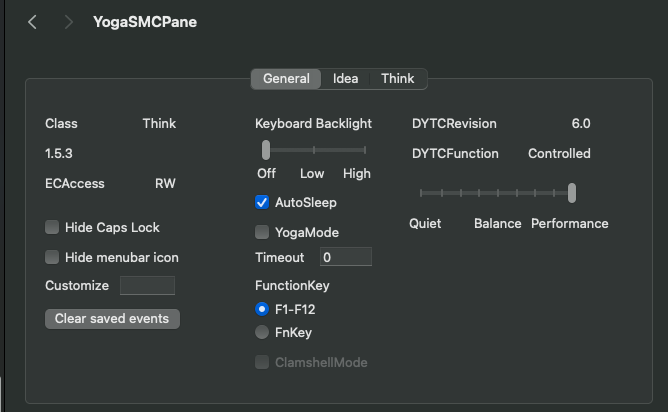Click the ECAccess 'RW' value

(x=165, y=184)
